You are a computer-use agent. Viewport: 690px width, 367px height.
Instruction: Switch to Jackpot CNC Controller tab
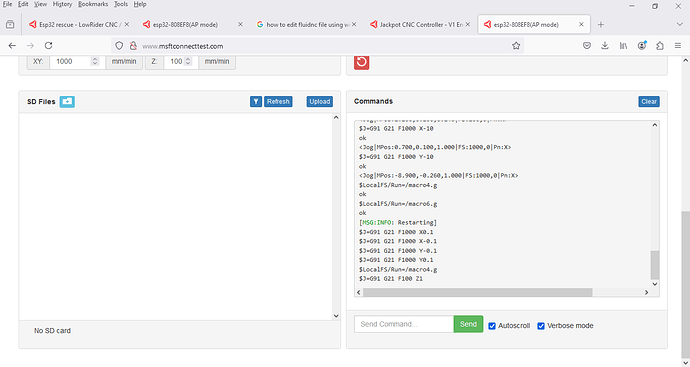click(x=420, y=25)
